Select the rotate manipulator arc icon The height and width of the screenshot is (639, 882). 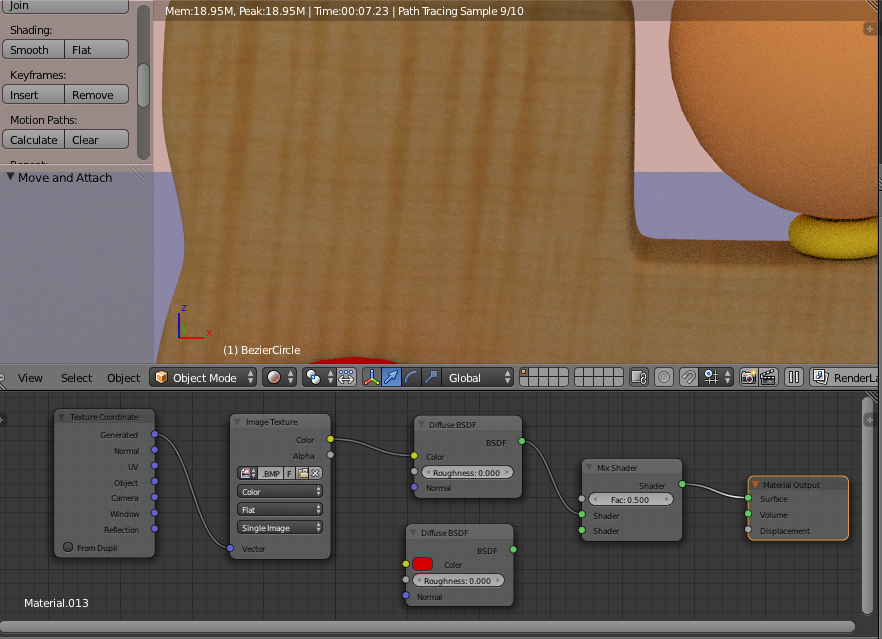tap(411, 377)
